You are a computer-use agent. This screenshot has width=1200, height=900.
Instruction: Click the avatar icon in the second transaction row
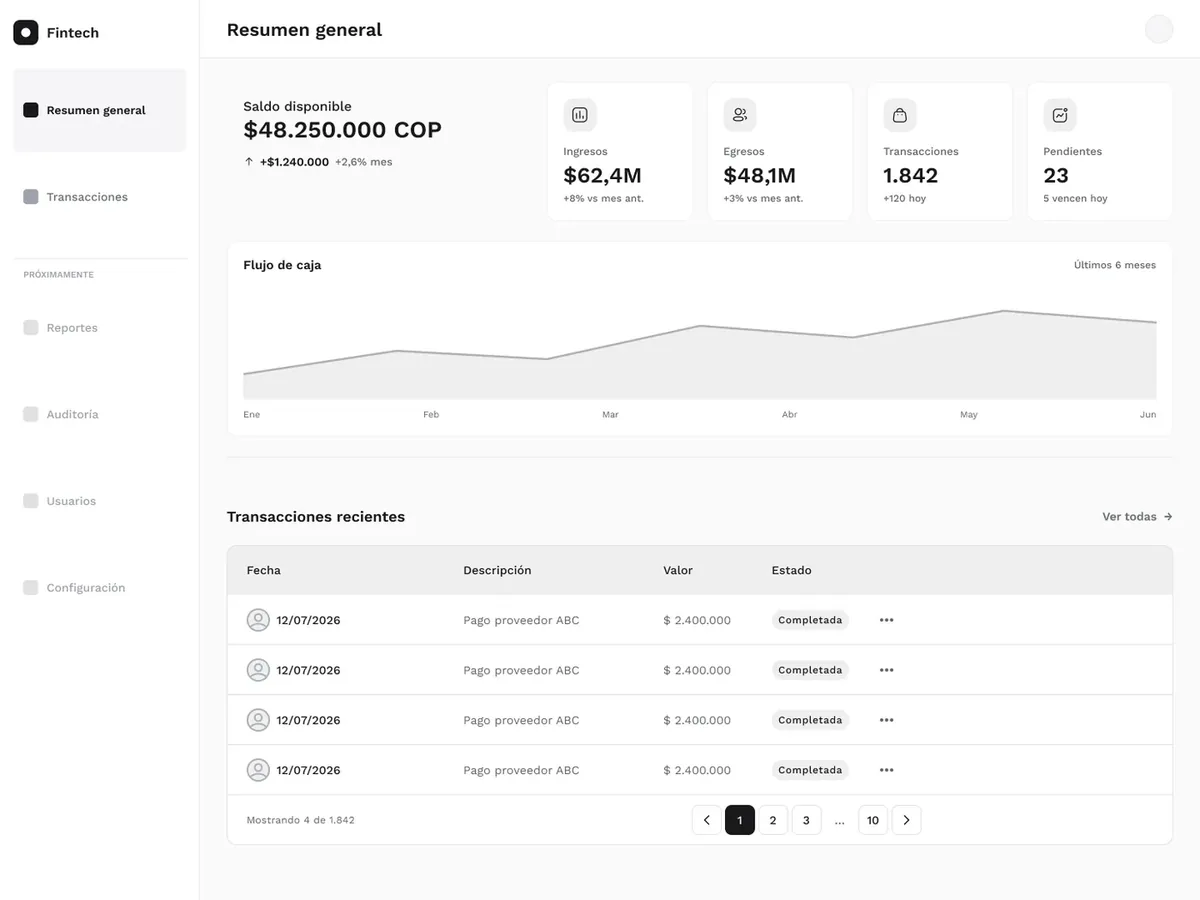[x=258, y=670]
